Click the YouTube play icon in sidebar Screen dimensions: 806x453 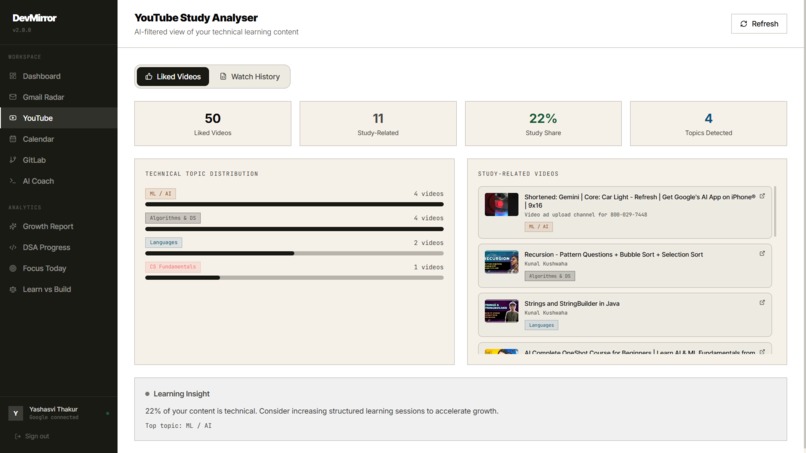[x=13, y=118]
